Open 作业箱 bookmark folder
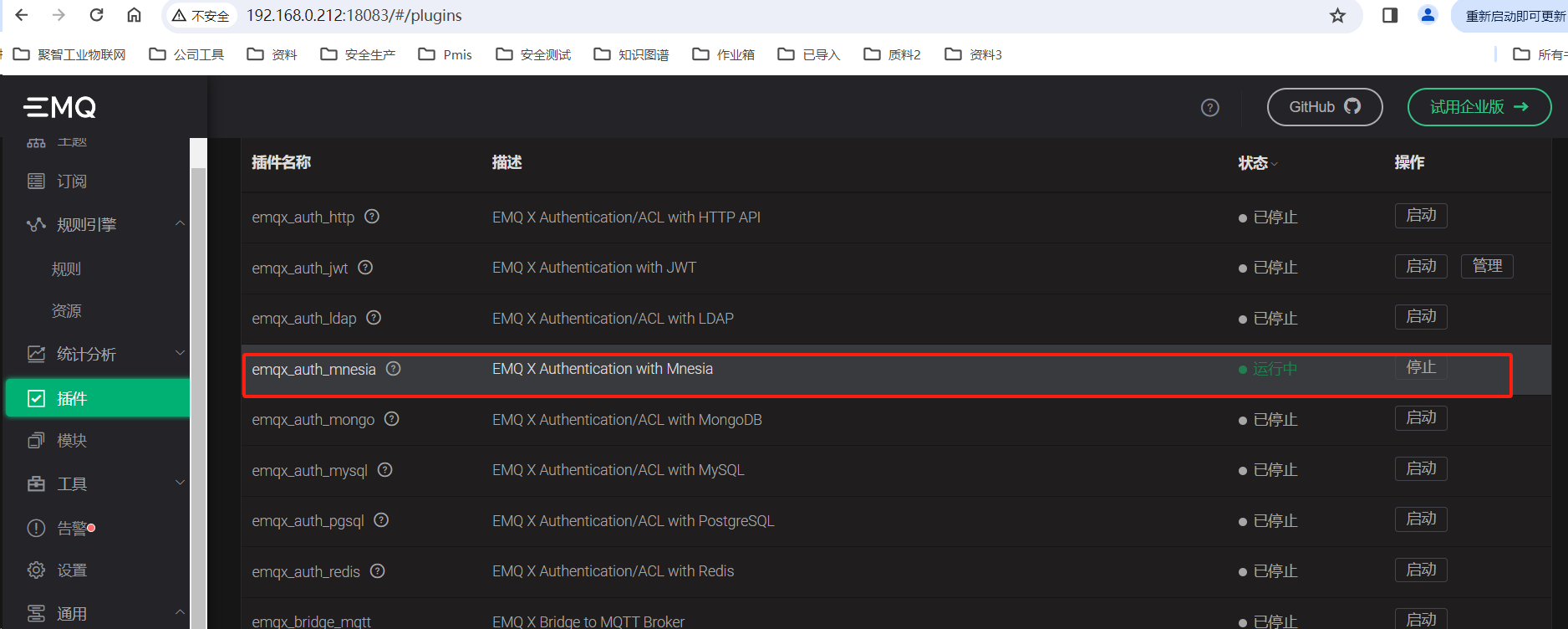The width and height of the screenshot is (1568, 629). pos(724,54)
